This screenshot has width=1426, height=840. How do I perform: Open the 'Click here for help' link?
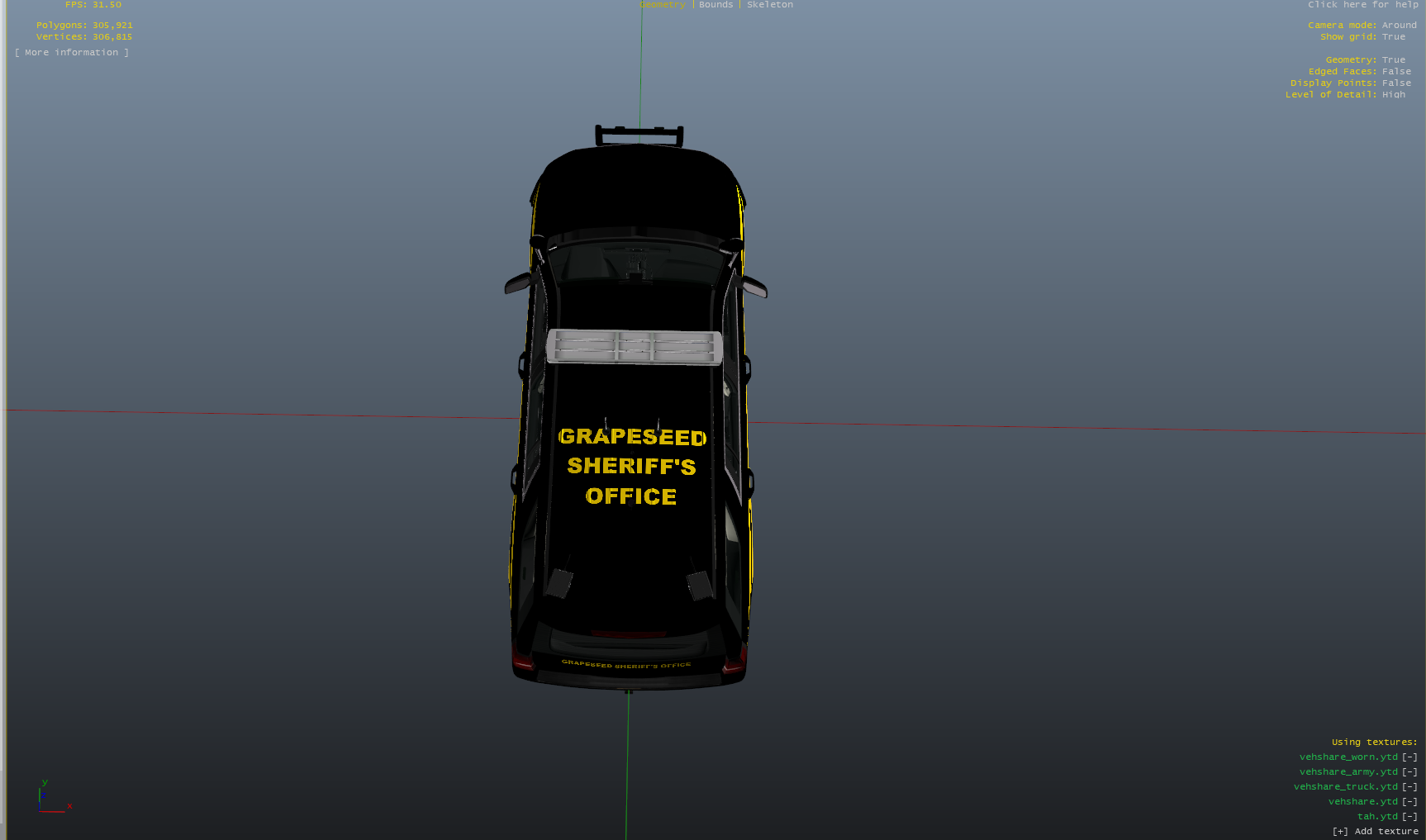click(1363, 5)
